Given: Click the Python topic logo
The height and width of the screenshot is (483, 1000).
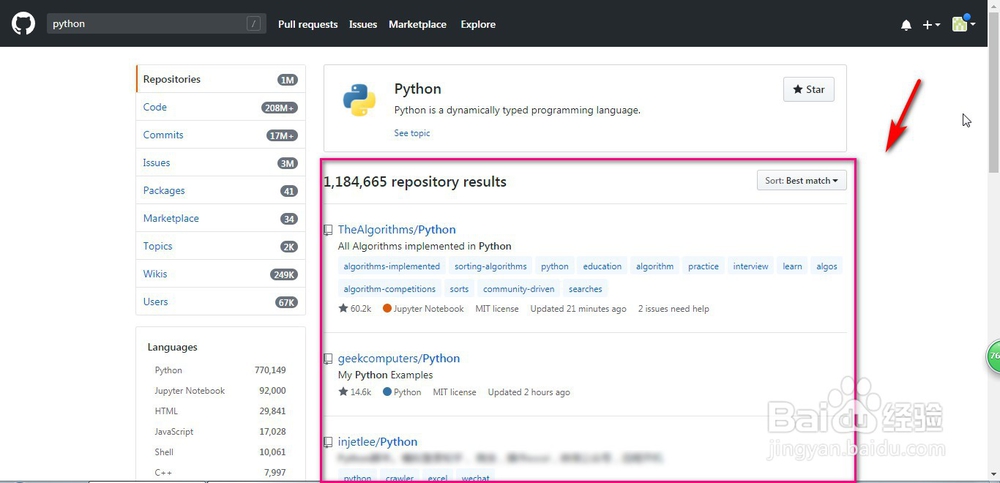Looking at the screenshot, I should coord(359,100).
